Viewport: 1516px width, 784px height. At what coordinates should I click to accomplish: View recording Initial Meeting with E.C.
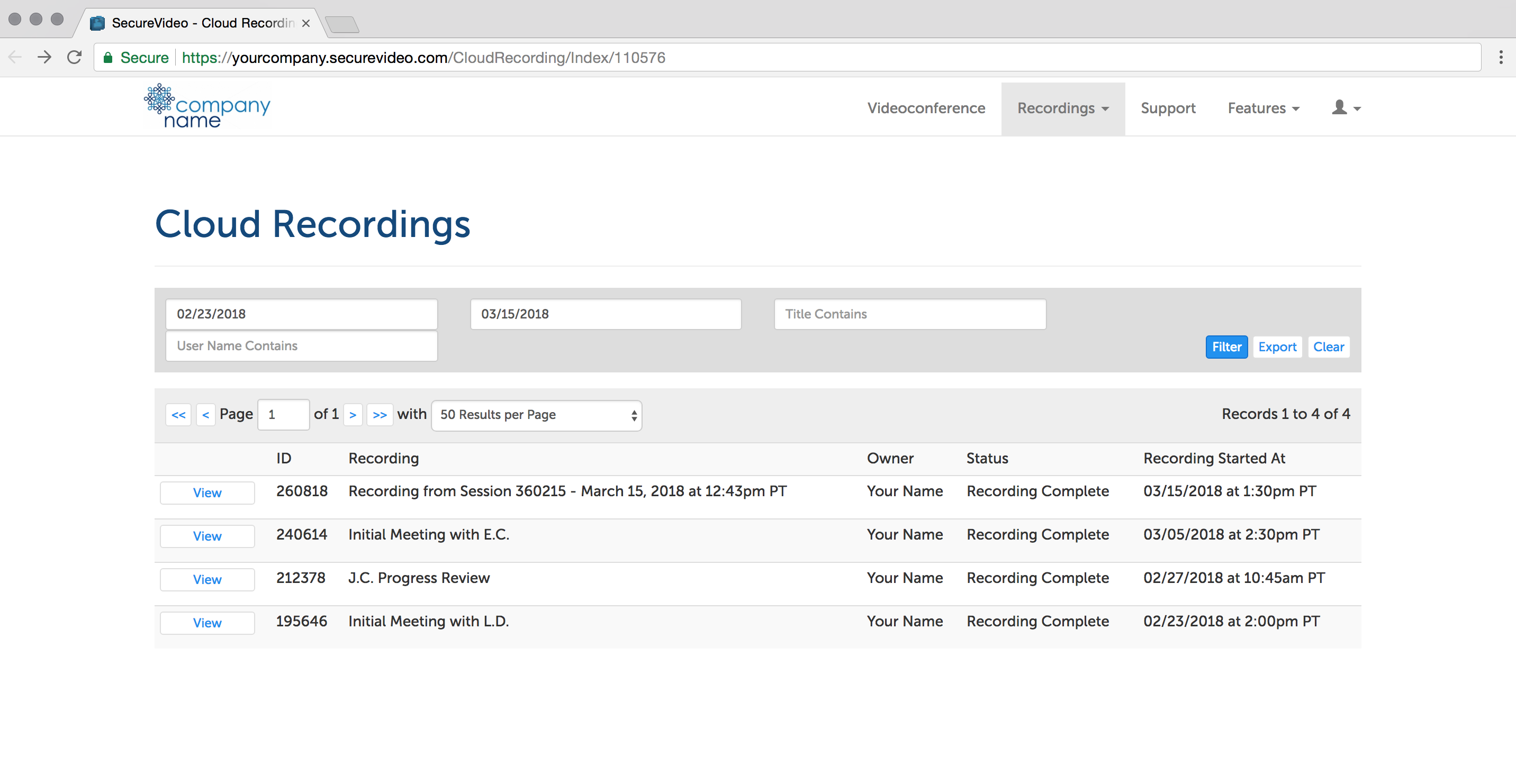click(207, 536)
